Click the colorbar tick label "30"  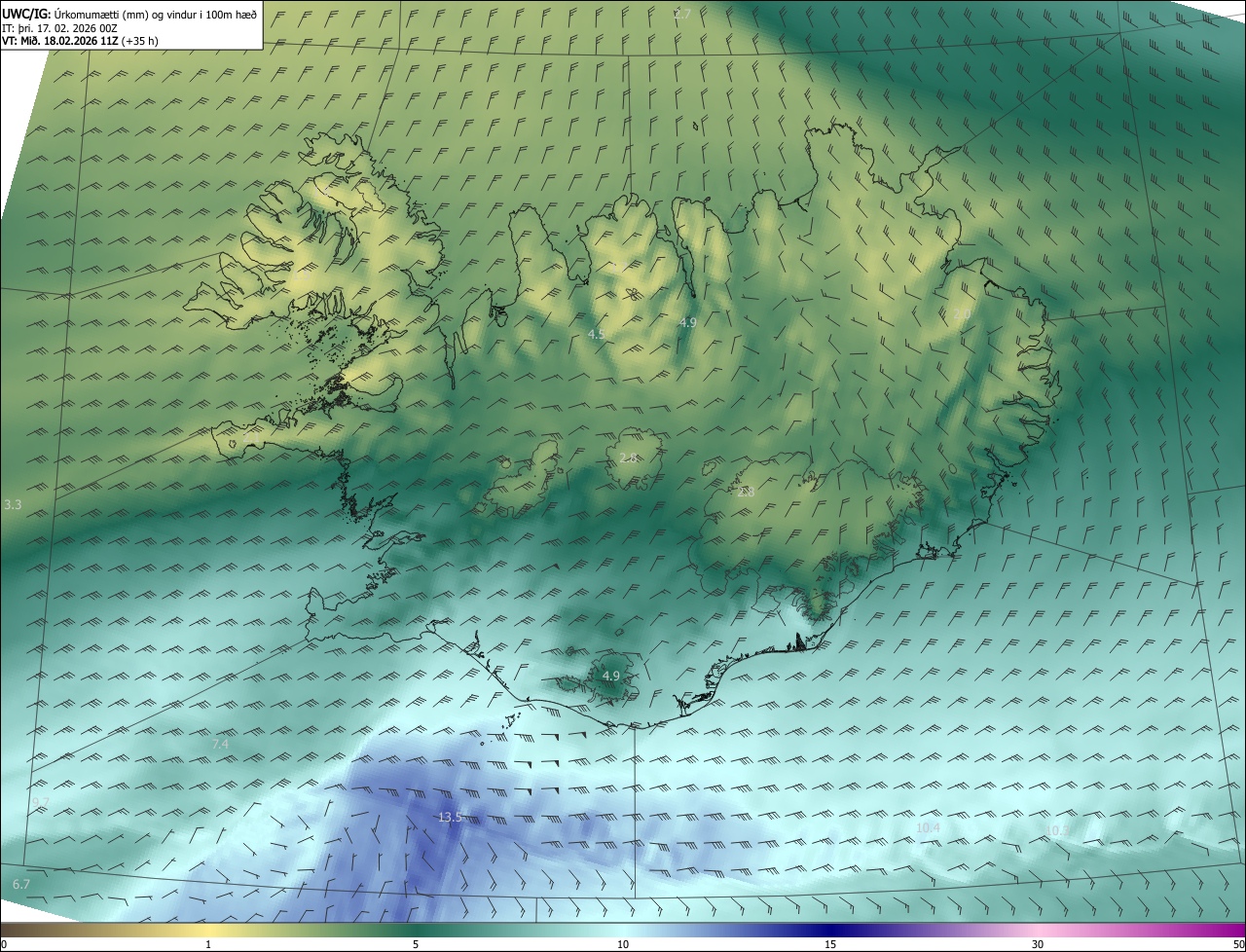point(1038,944)
